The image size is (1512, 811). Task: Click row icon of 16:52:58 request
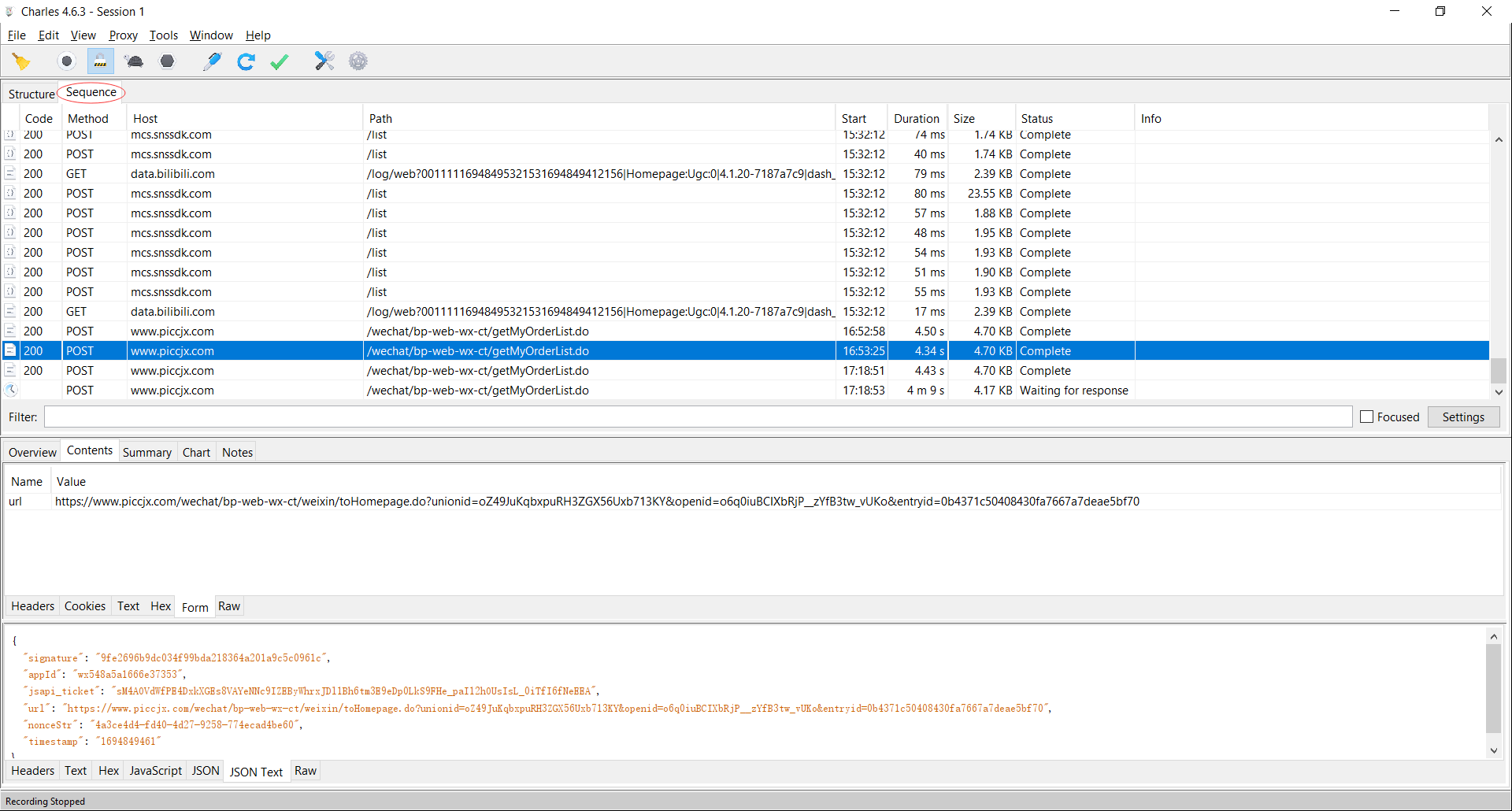coord(11,331)
